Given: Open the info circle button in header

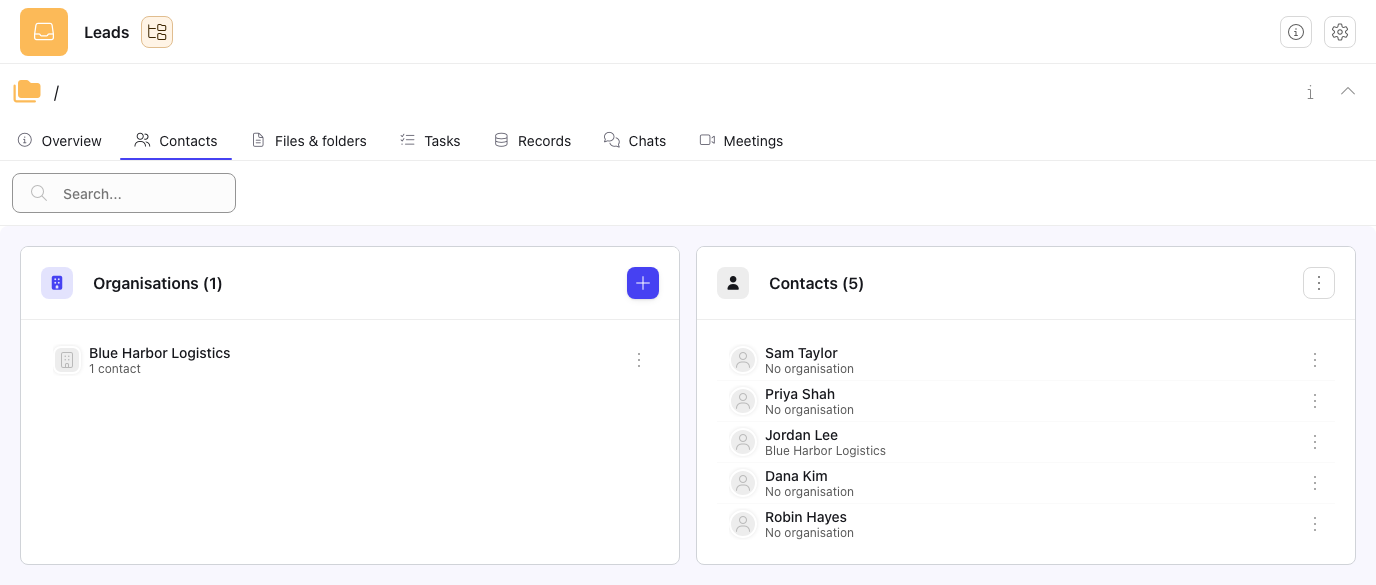Looking at the screenshot, I should [x=1296, y=32].
